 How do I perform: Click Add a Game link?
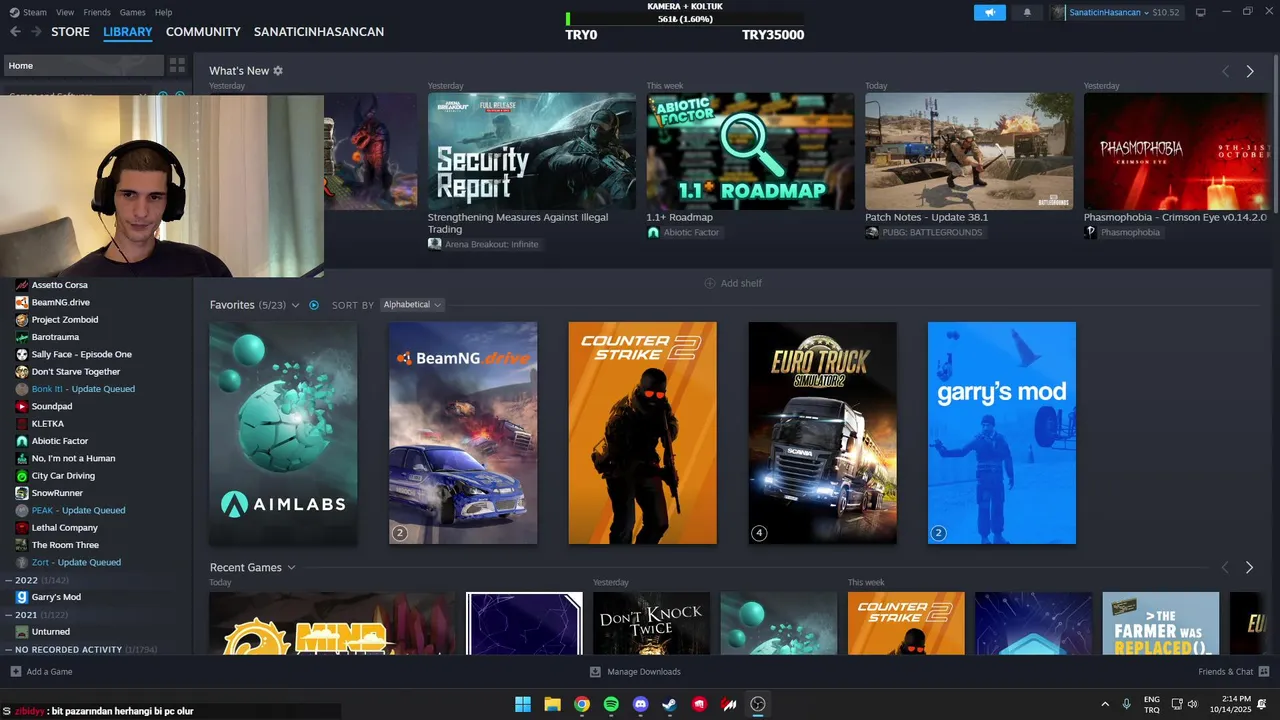(x=49, y=672)
